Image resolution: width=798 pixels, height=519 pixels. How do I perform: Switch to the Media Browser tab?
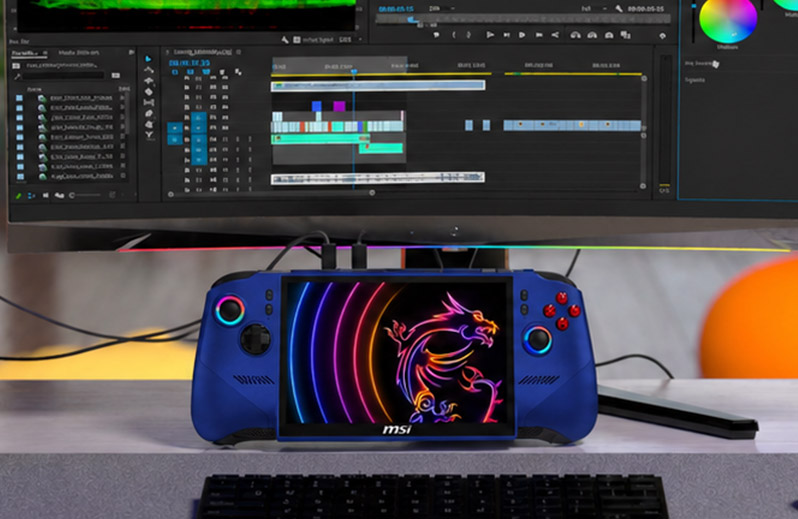click(x=78, y=53)
